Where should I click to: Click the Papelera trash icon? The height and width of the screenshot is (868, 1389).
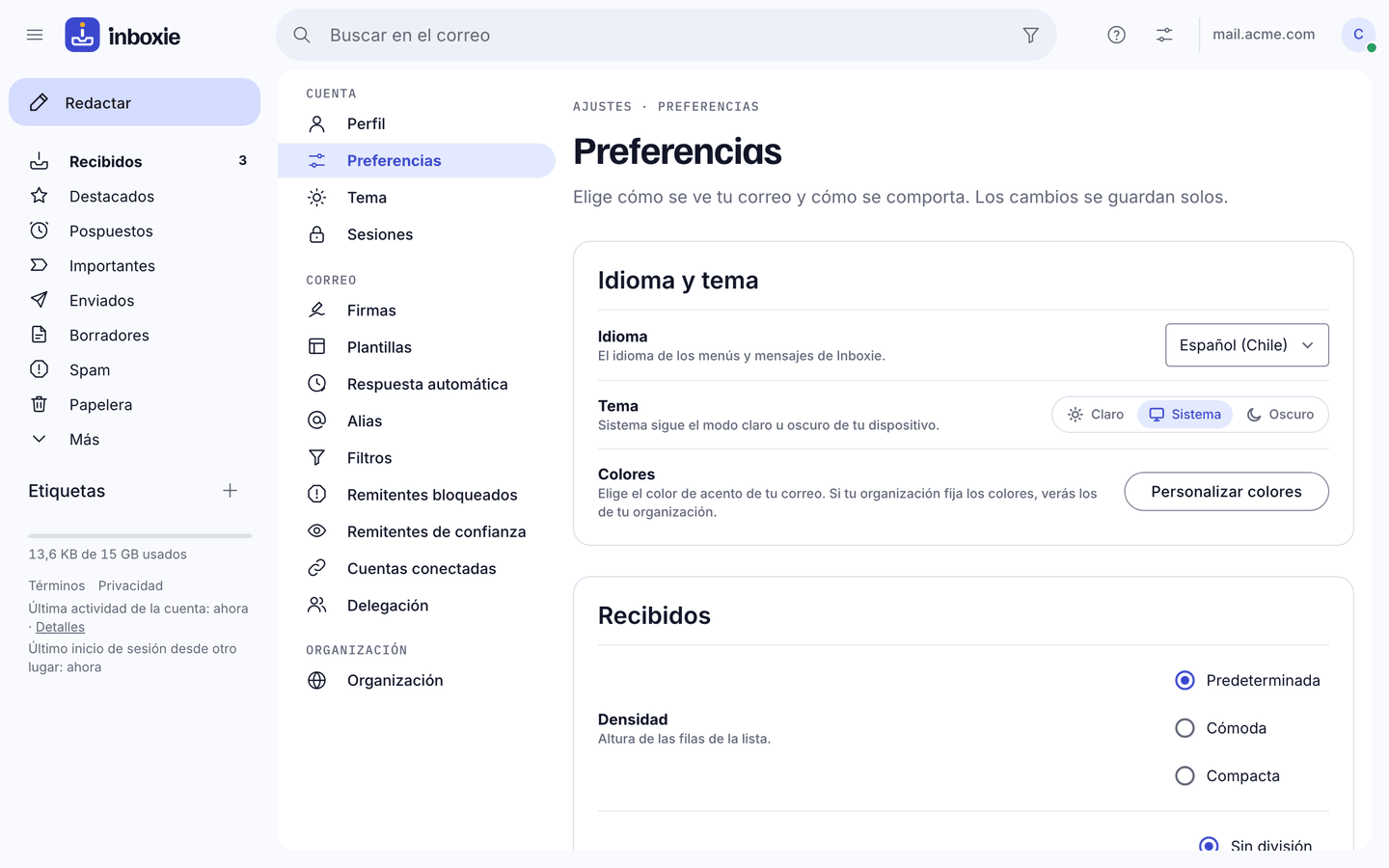(40, 404)
